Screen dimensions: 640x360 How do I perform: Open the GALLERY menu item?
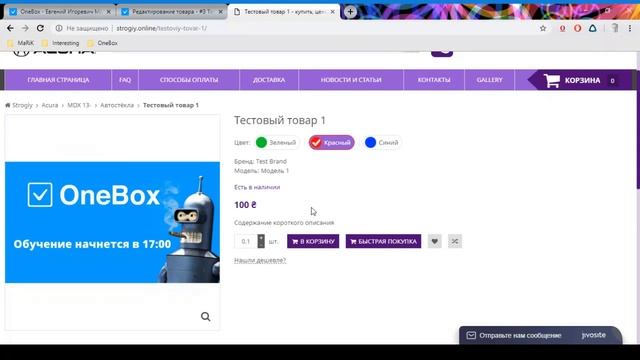tap(489, 80)
